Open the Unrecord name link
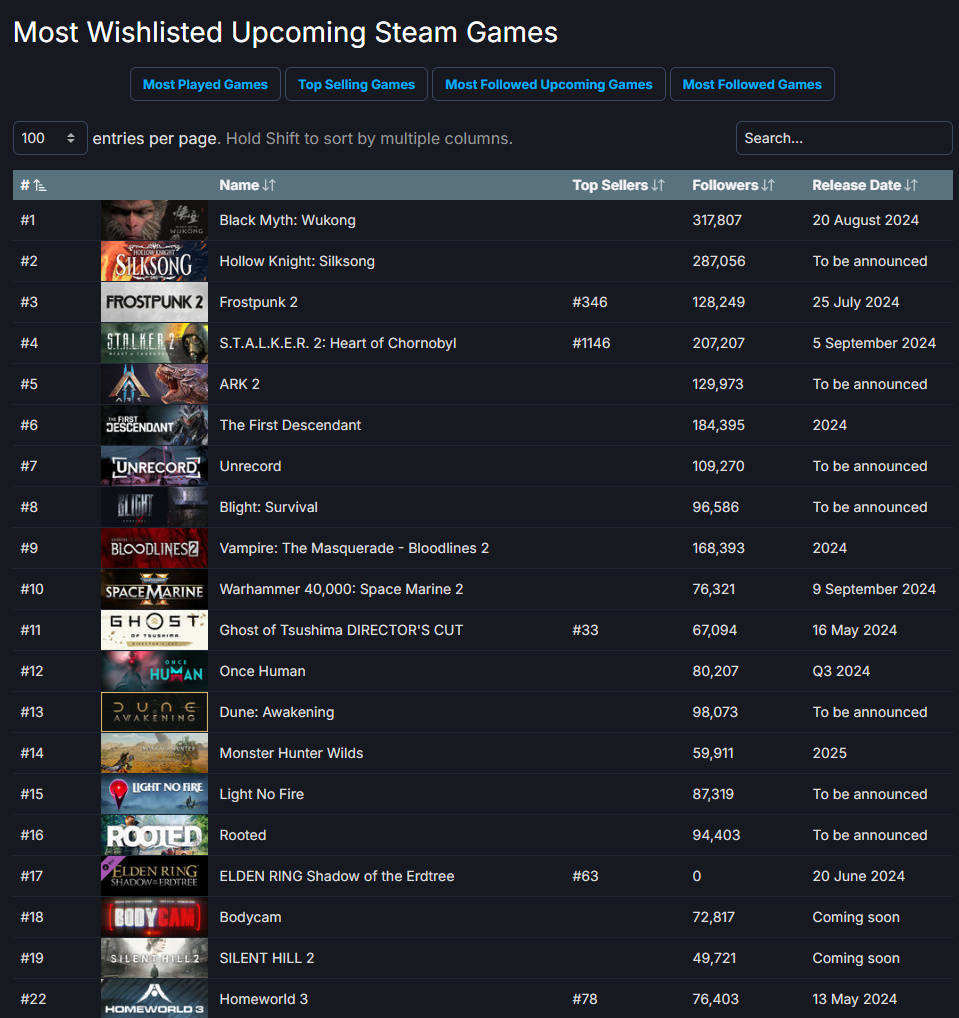 pos(250,466)
